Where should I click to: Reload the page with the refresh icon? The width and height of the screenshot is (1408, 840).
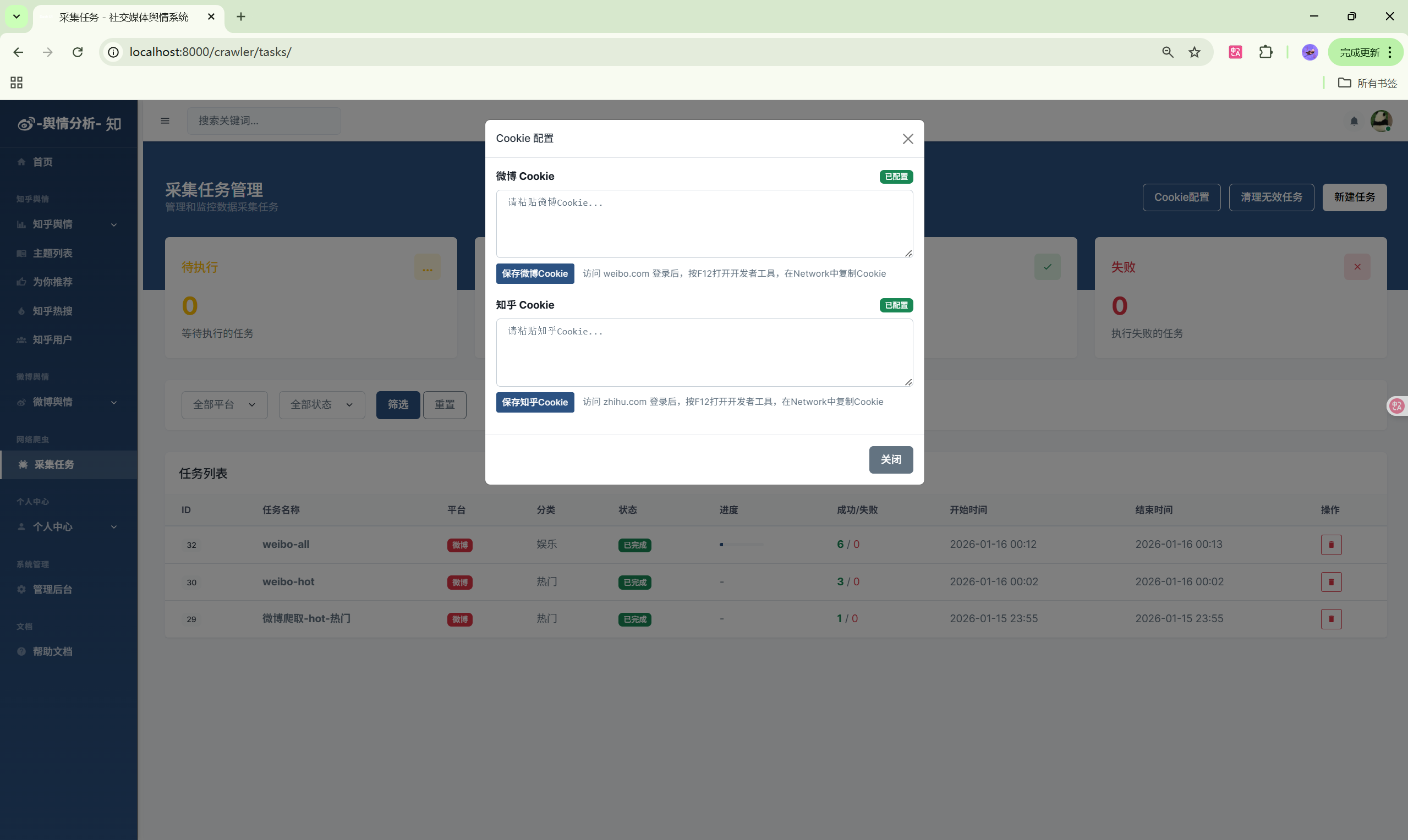point(78,52)
